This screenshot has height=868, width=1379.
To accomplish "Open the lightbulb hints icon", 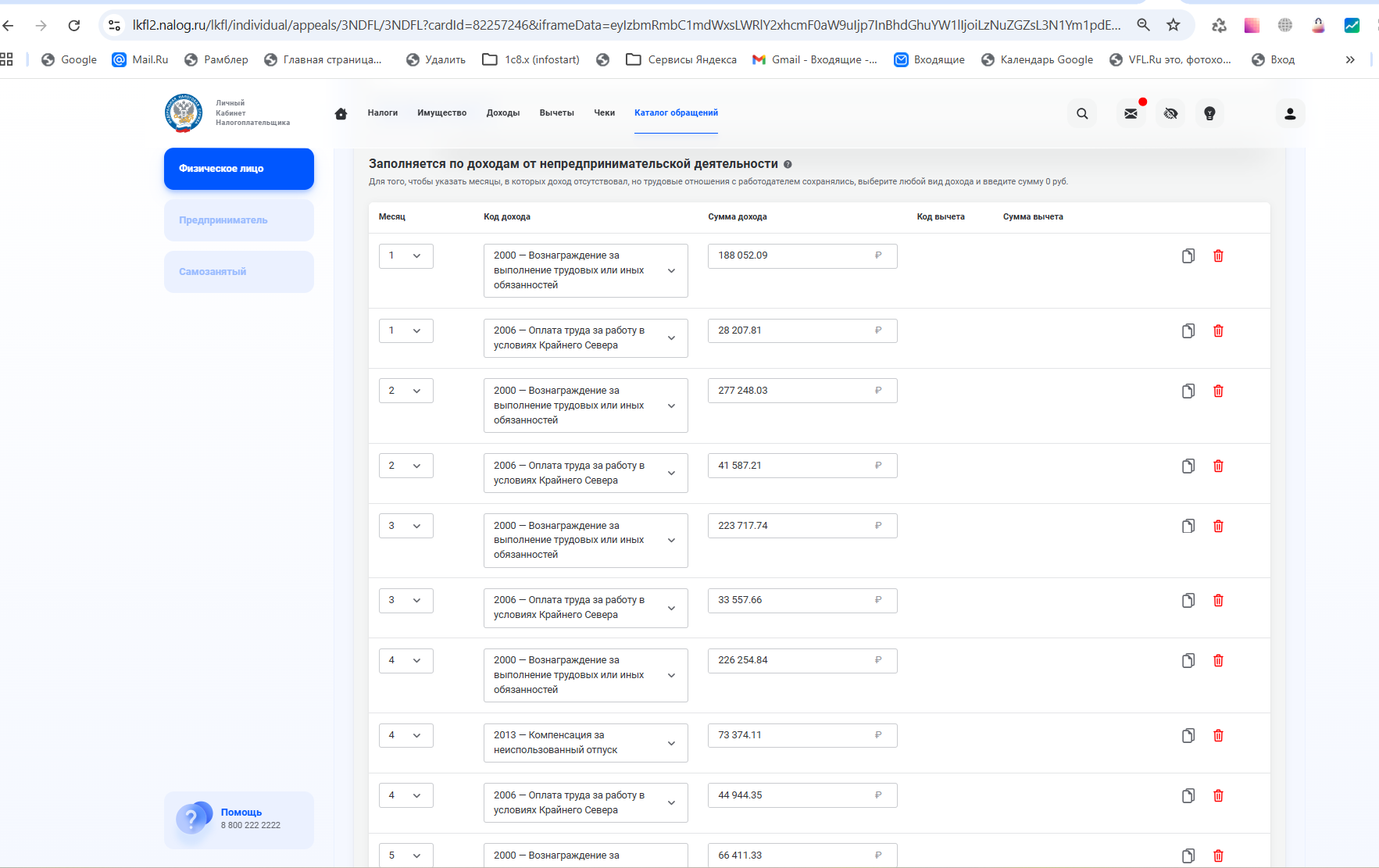I will coord(1209,113).
